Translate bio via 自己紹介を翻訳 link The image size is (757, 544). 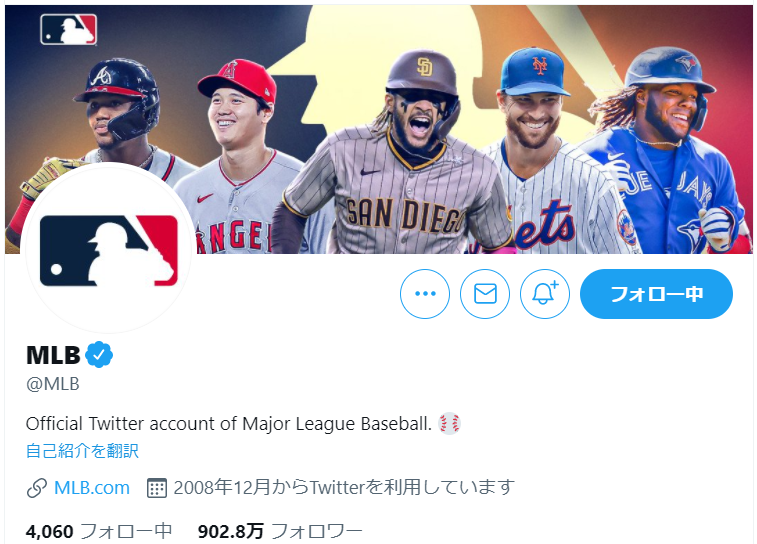point(82,451)
